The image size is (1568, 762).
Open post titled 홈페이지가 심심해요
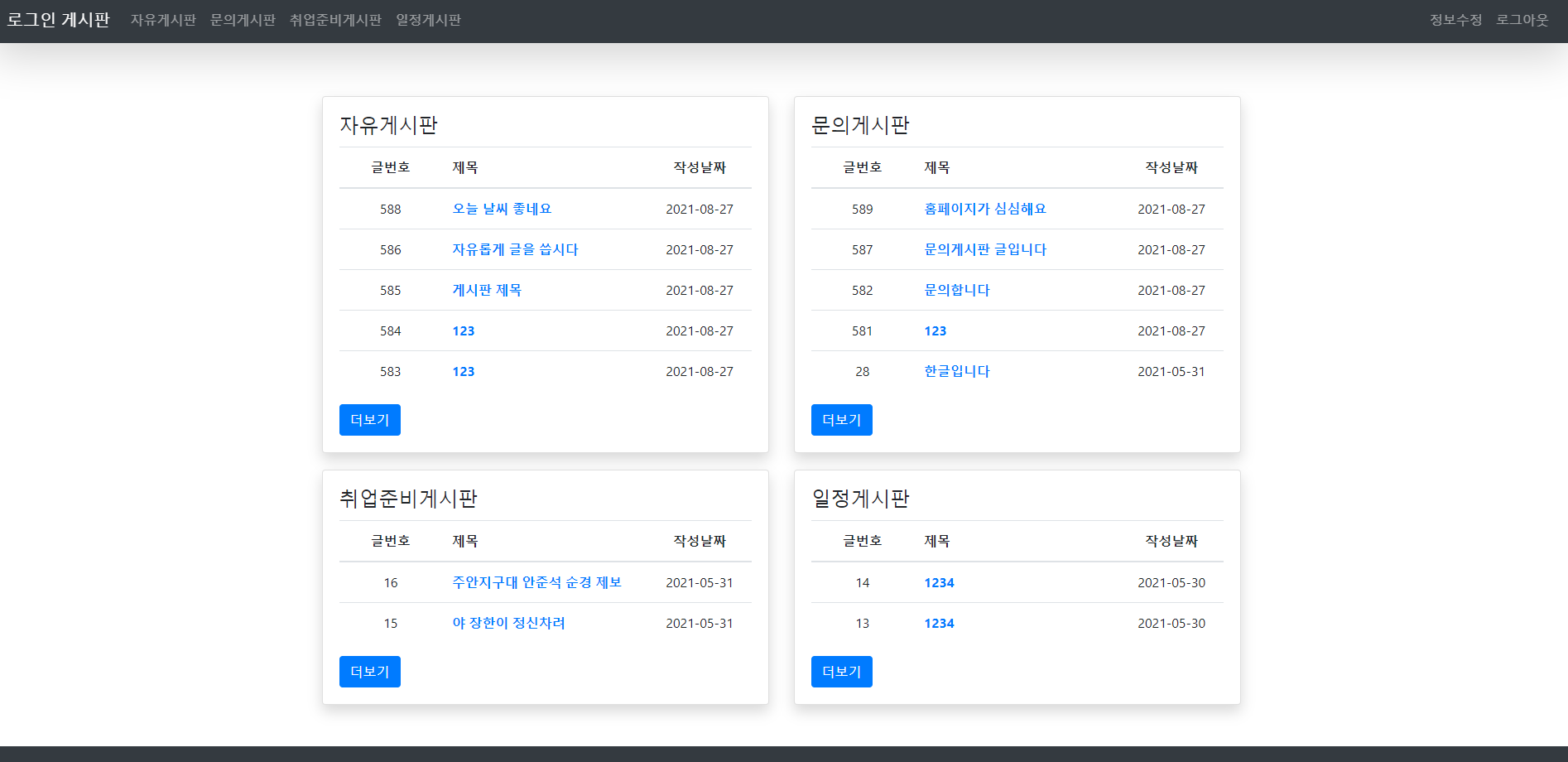point(984,209)
